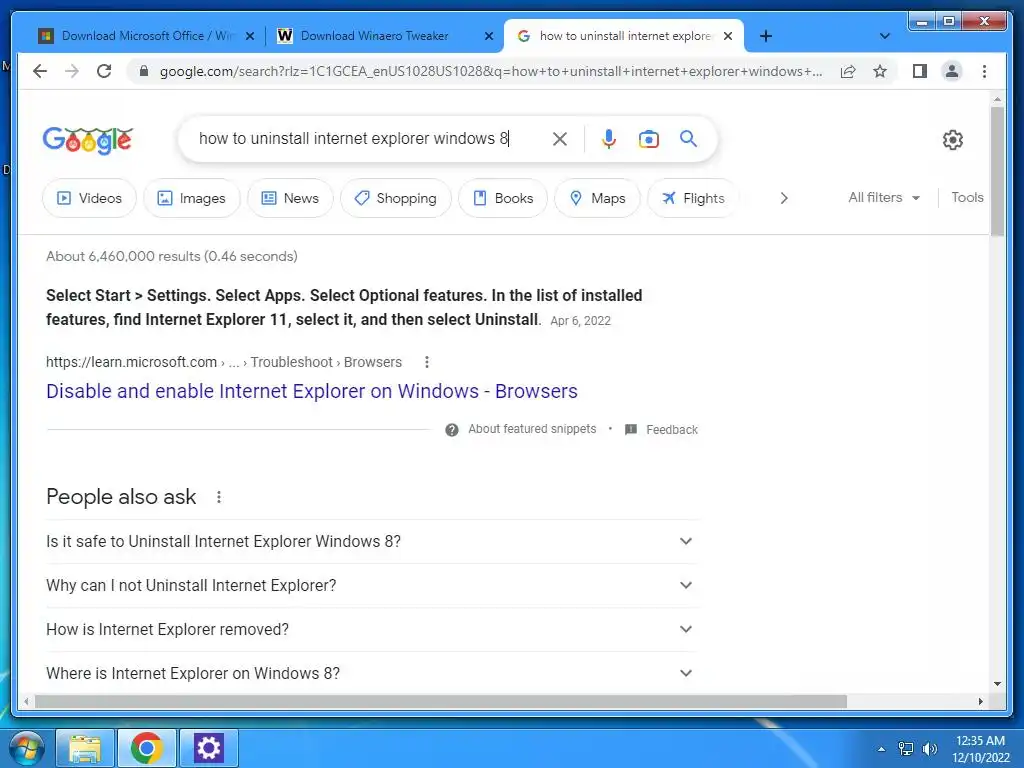Screen dimensions: 1024x768
Task: Open Chrome's three-dot menu
Action: [984, 71]
